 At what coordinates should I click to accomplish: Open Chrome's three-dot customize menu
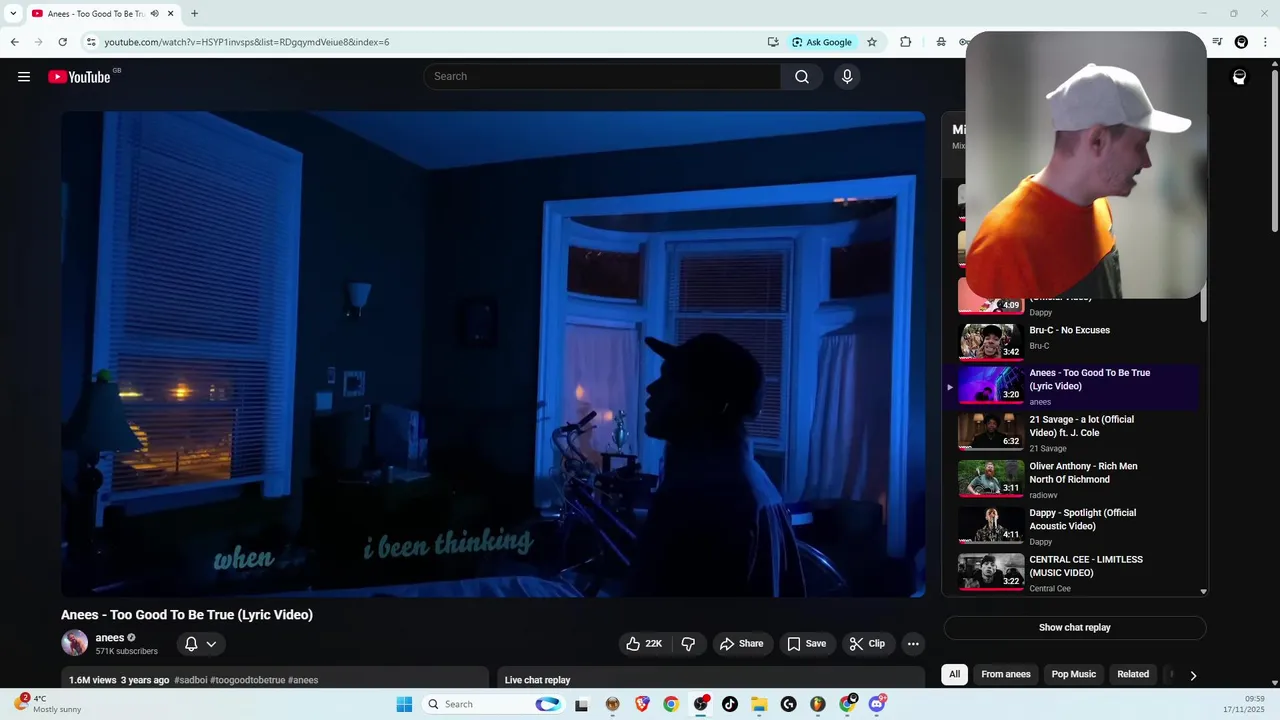[1266, 42]
